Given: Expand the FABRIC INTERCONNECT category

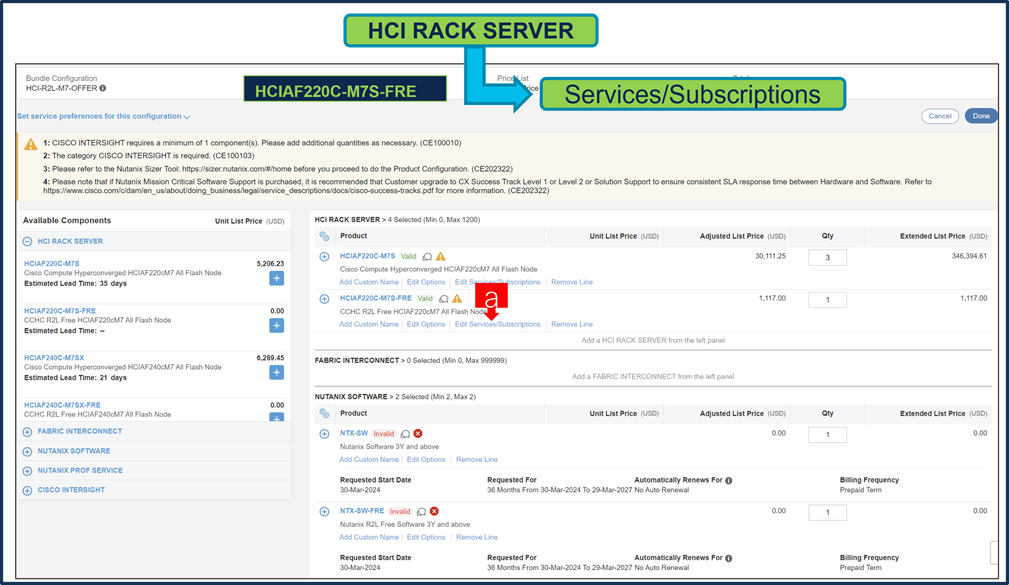Looking at the screenshot, I should click(27, 432).
